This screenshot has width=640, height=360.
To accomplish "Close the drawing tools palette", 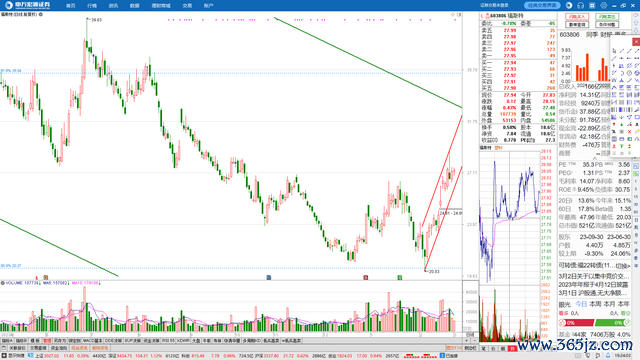I will (636, 42).
